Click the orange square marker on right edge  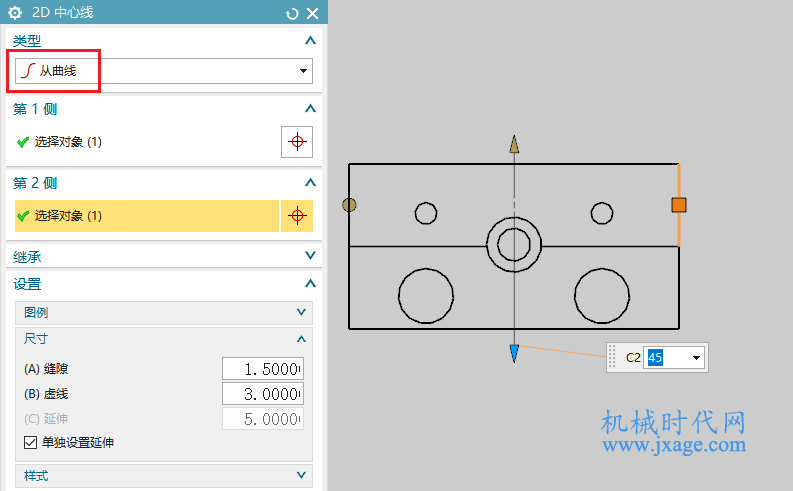(x=679, y=205)
